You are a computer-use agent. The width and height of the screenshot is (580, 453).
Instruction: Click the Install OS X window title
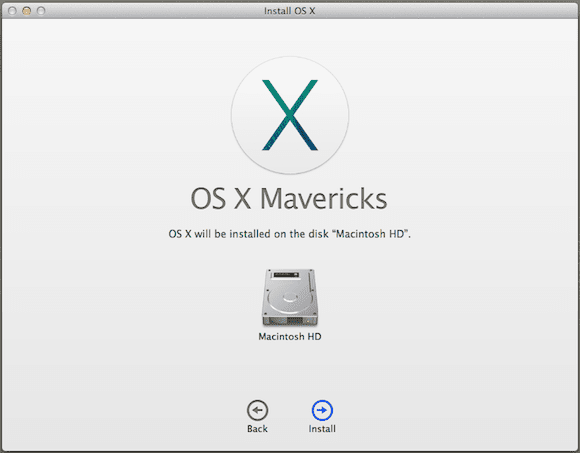click(x=290, y=11)
